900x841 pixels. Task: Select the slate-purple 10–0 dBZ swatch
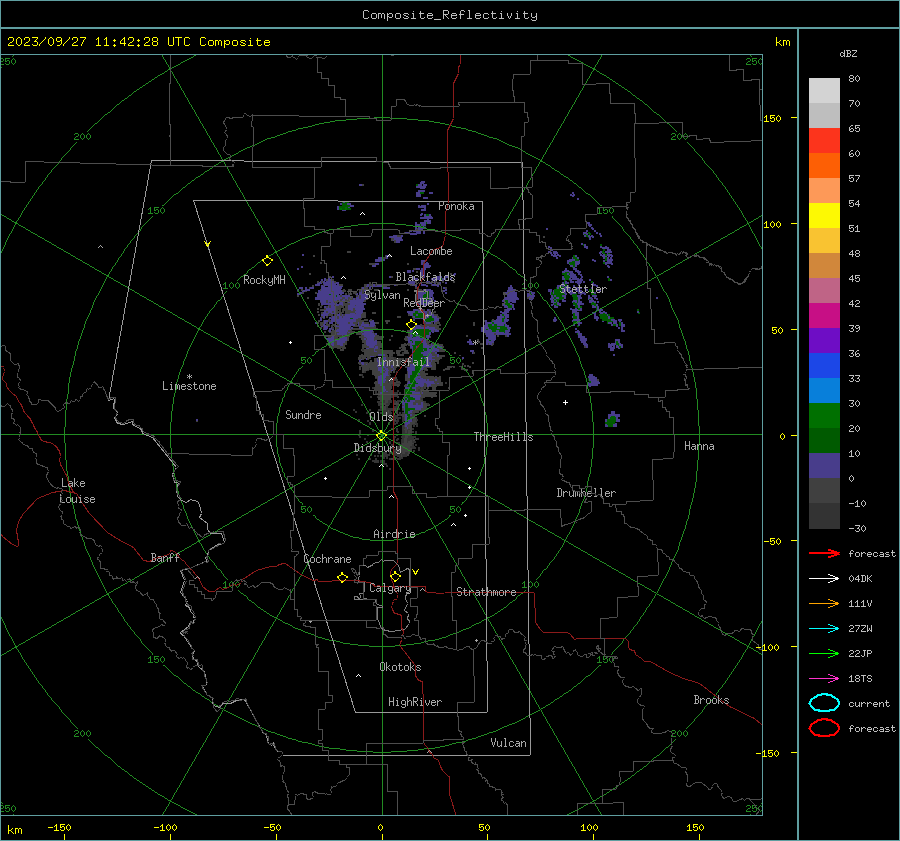[x=824, y=466]
